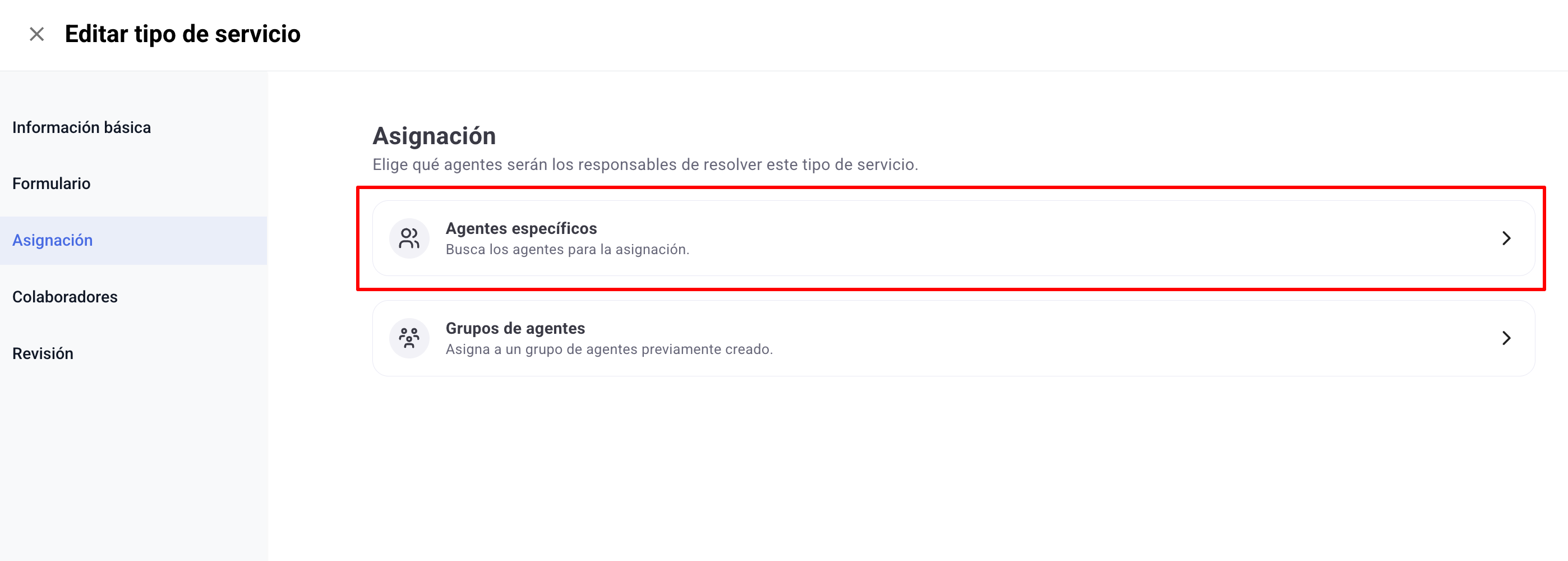
Task: Navigate to the Revisión step
Action: [x=43, y=353]
